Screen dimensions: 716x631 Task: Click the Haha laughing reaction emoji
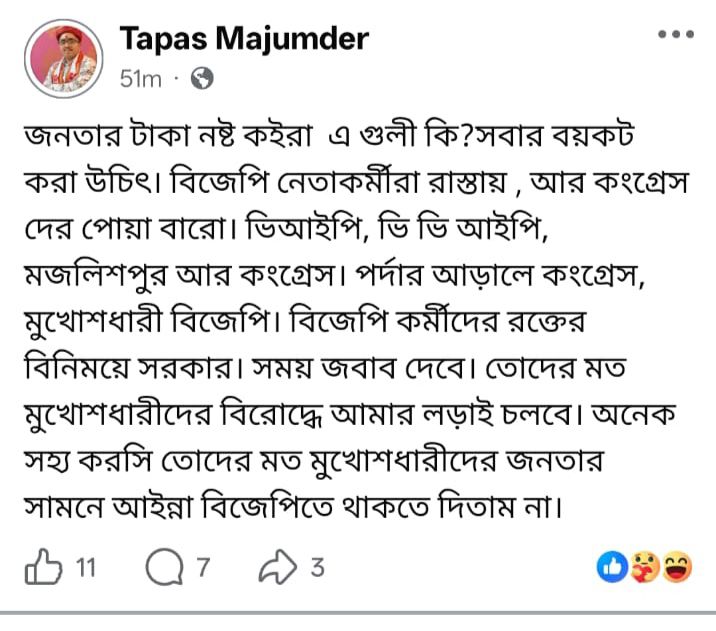677,568
